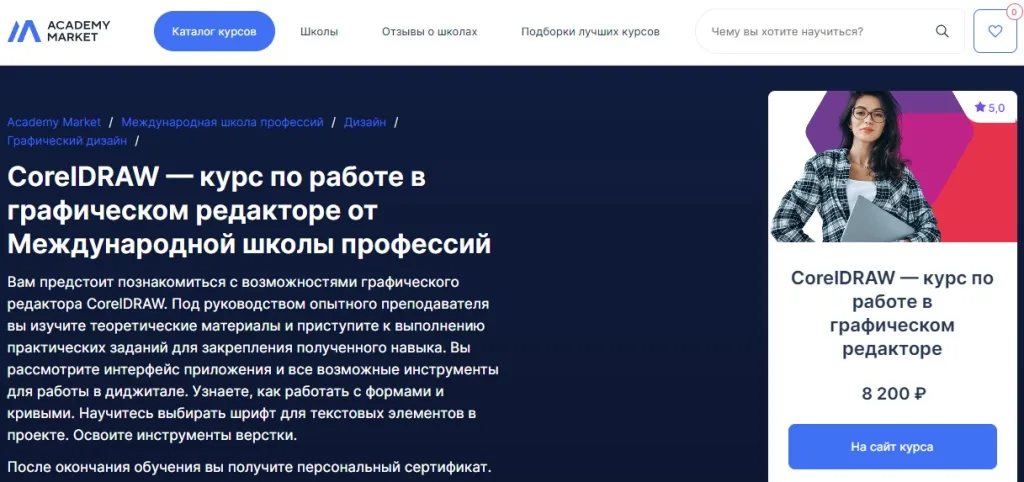Open Подборки лучших курсов menu item
Image resolution: width=1024 pixels, height=482 pixels.
click(x=590, y=31)
